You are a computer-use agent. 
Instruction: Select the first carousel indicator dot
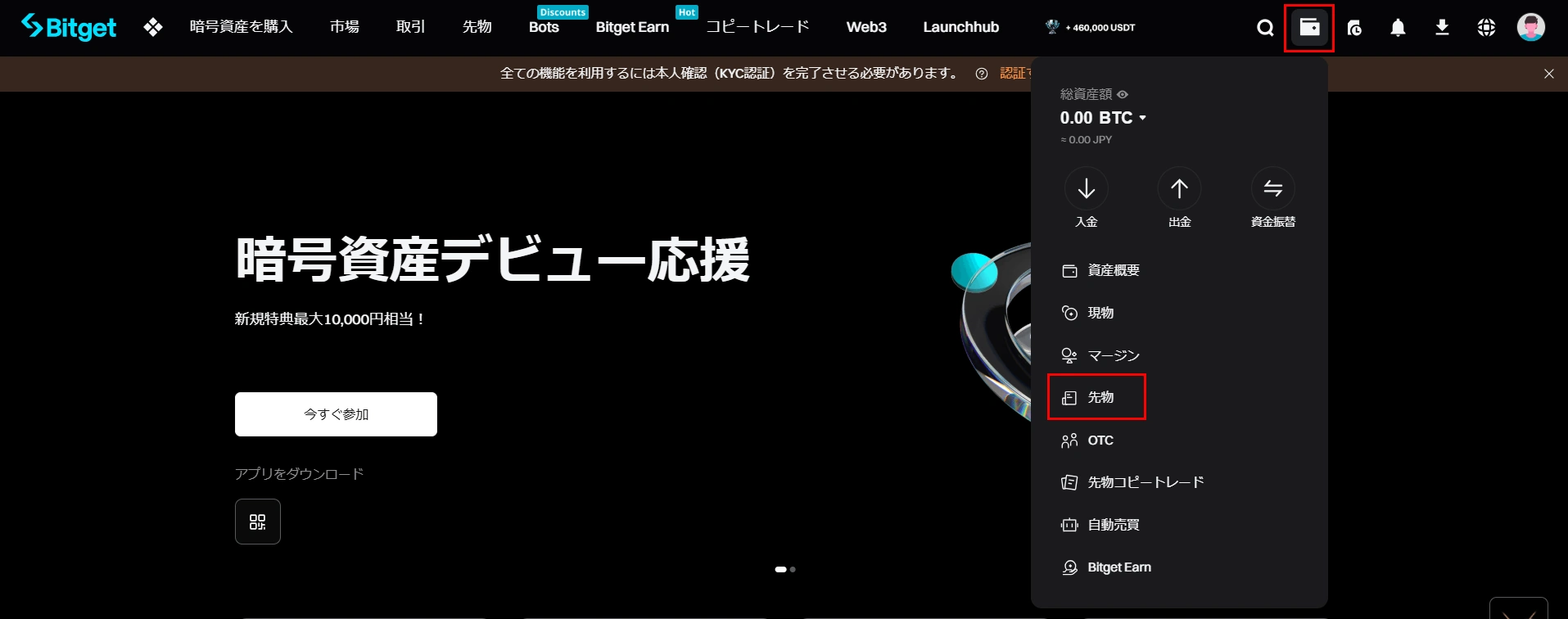pos(780,569)
